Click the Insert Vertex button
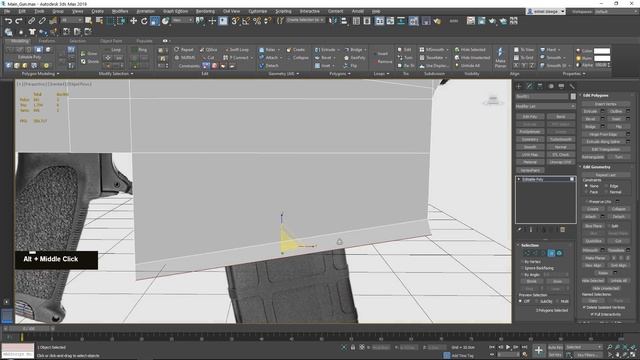The height and width of the screenshot is (360, 640). click(605, 104)
